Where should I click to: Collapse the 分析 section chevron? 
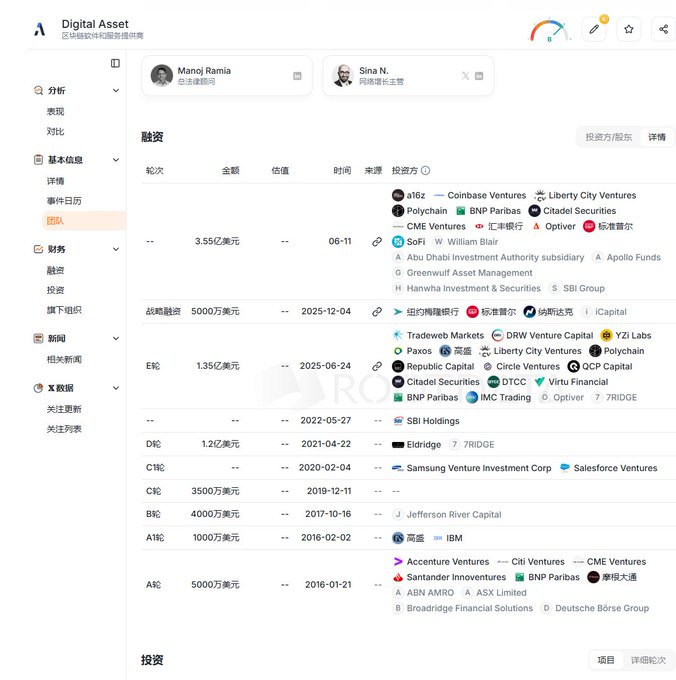tap(116, 90)
